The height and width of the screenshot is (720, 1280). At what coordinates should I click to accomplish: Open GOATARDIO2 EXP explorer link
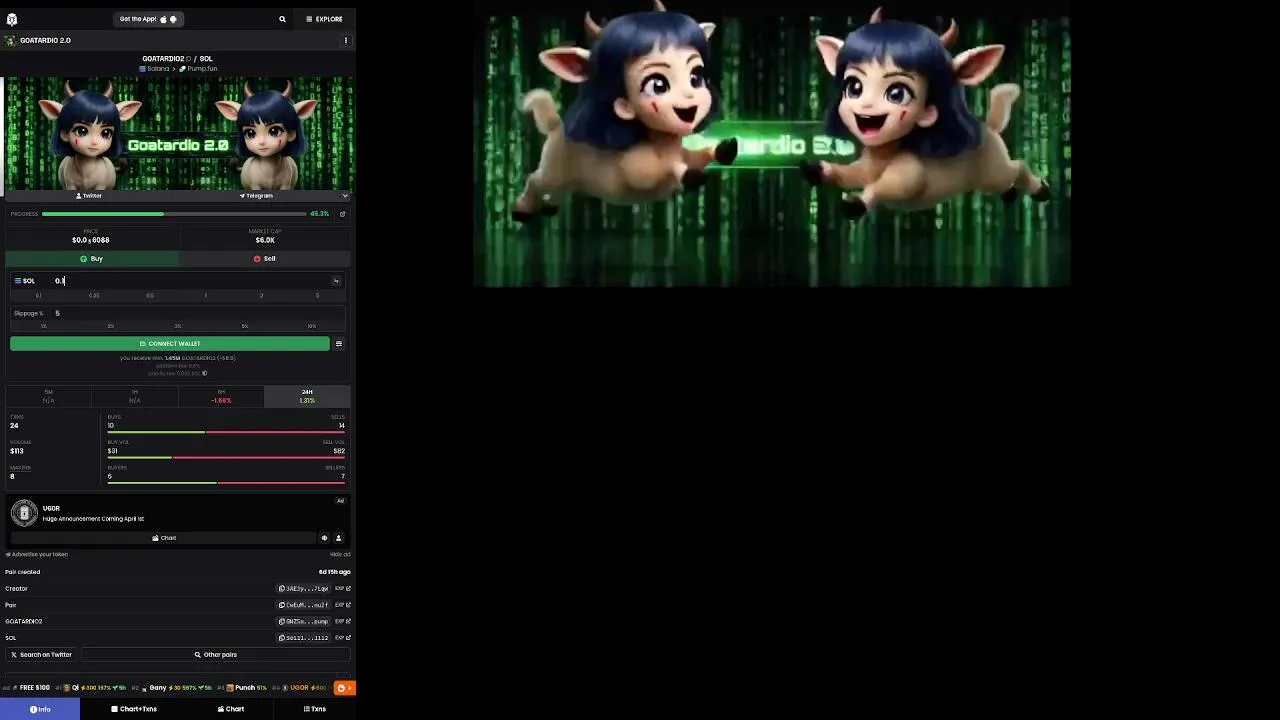click(x=343, y=622)
